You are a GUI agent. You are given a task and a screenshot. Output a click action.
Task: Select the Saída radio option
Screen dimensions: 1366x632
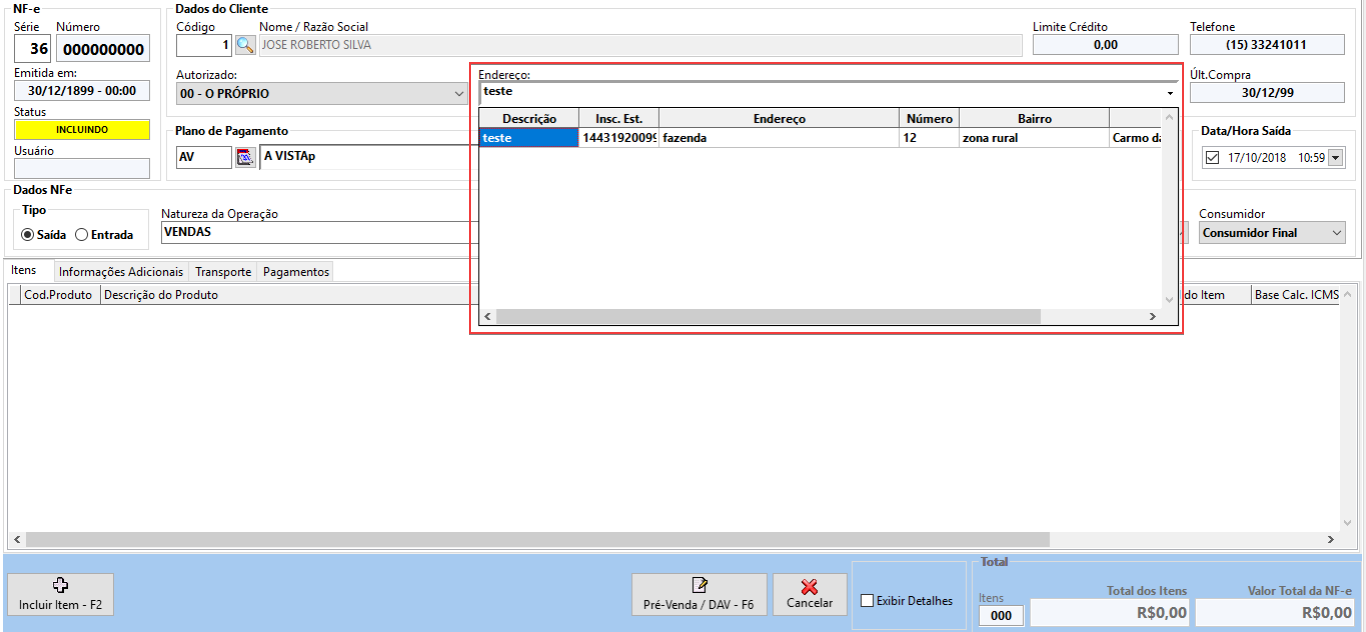coord(28,235)
